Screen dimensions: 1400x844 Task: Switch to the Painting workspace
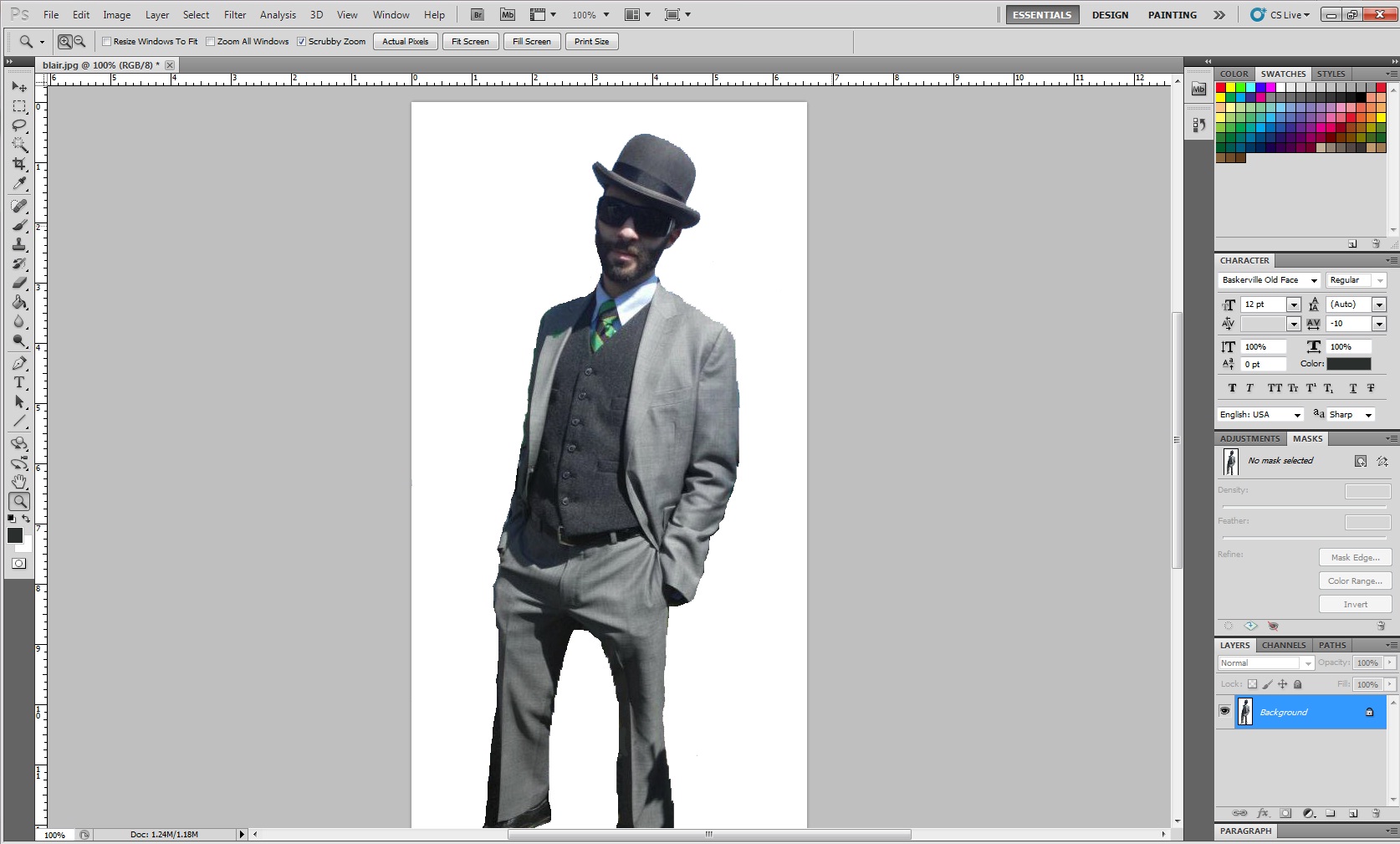1172,15
